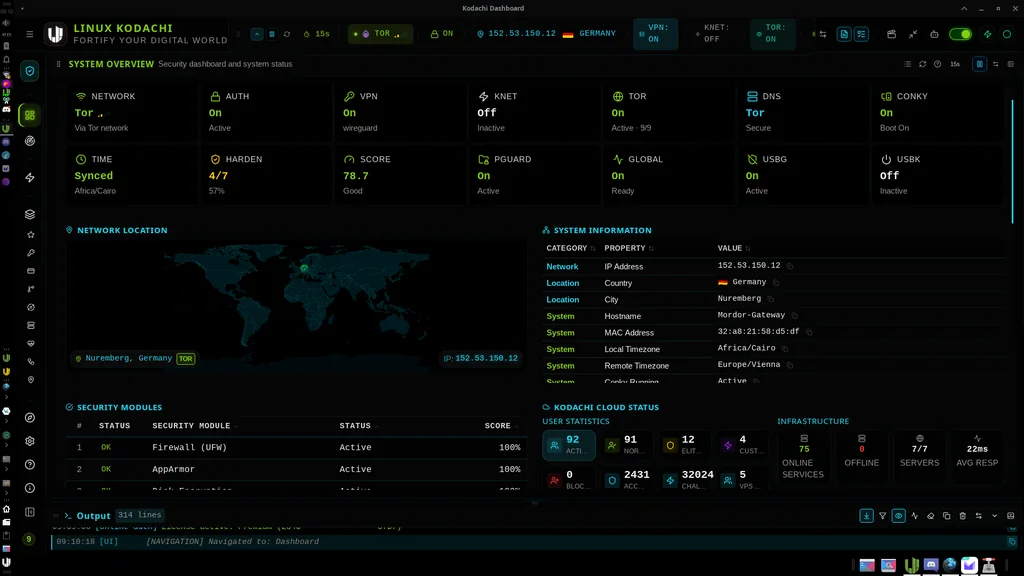Collapse the Output panel with chevron down
Viewport: 1024px width, 576px height.
point(995,516)
